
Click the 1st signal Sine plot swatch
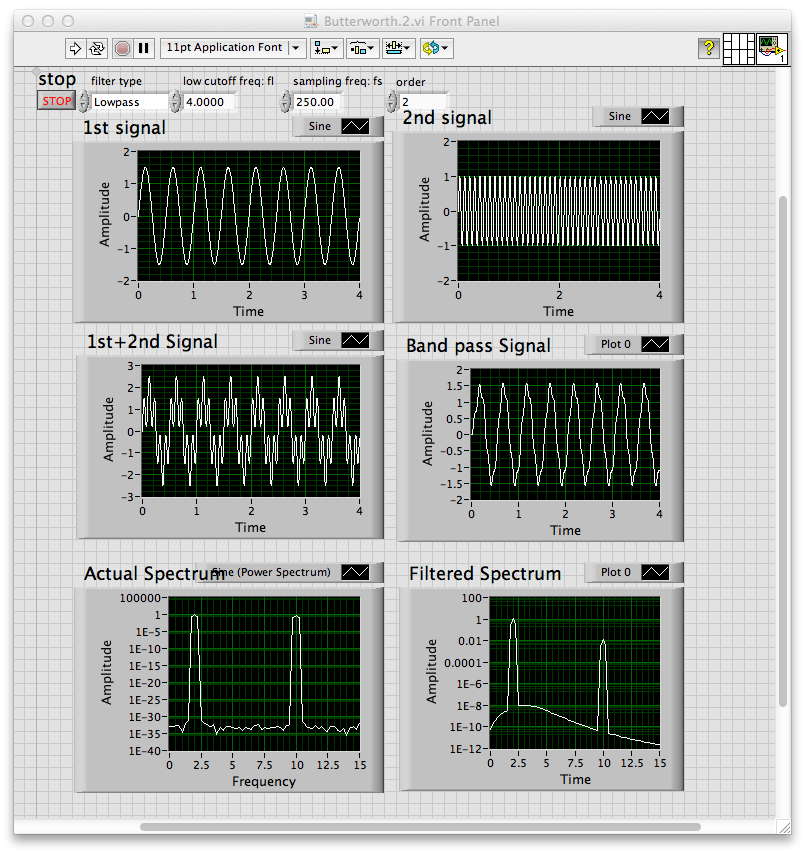click(355, 126)
